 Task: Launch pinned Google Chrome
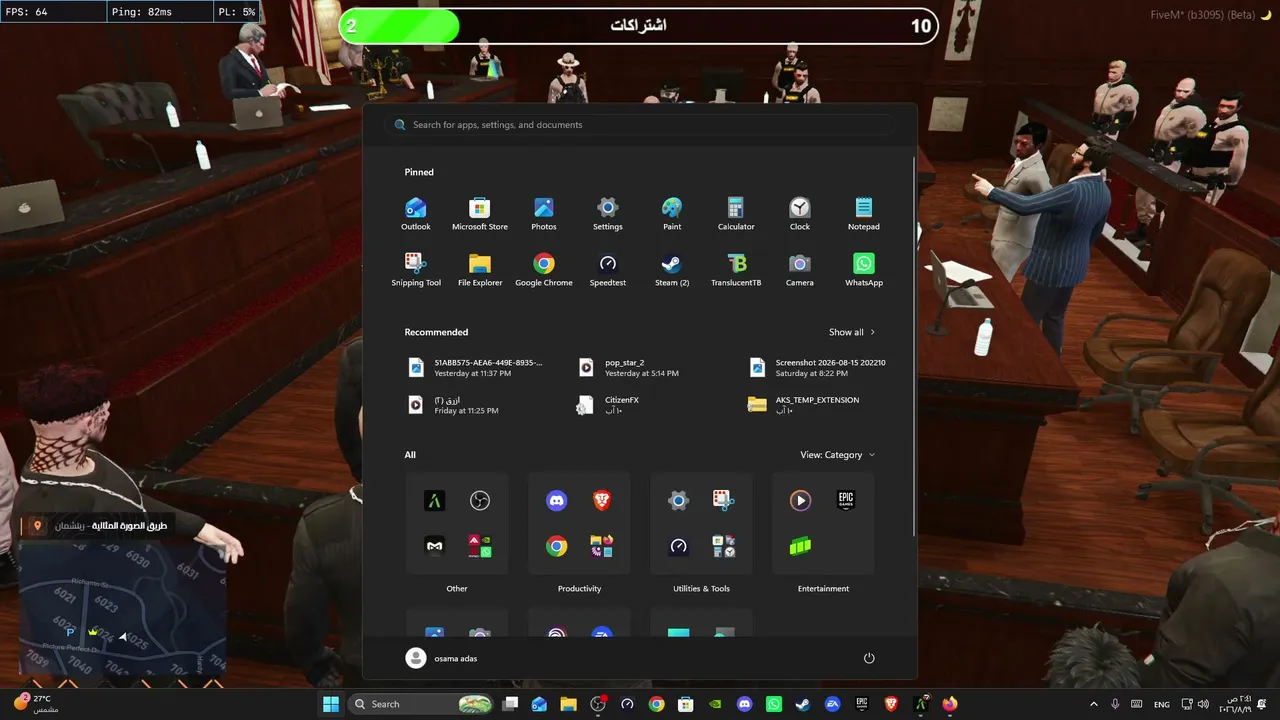[x=544, y=270]
